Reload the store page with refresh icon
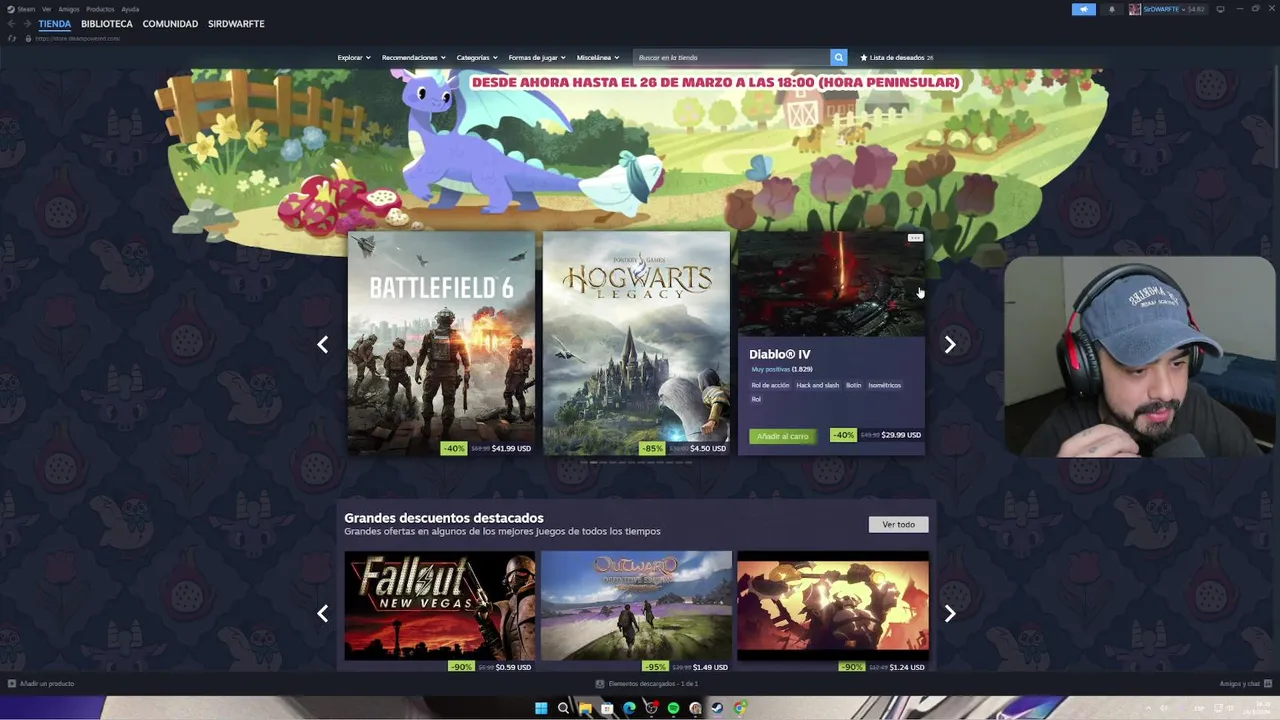Viewport: 1280px width, 720px height. pos(12,38)
